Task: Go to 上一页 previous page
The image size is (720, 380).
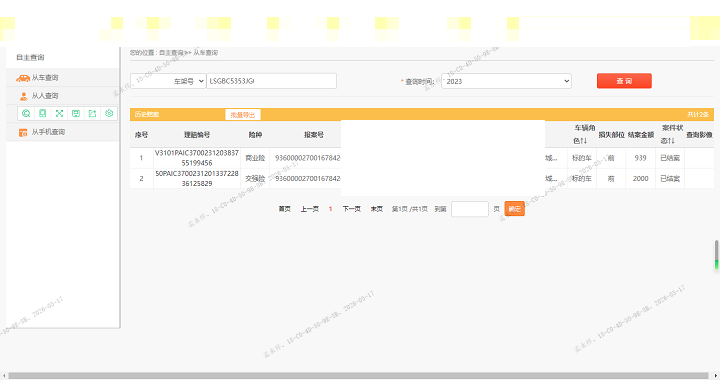Action: click(x=310, y=209)
